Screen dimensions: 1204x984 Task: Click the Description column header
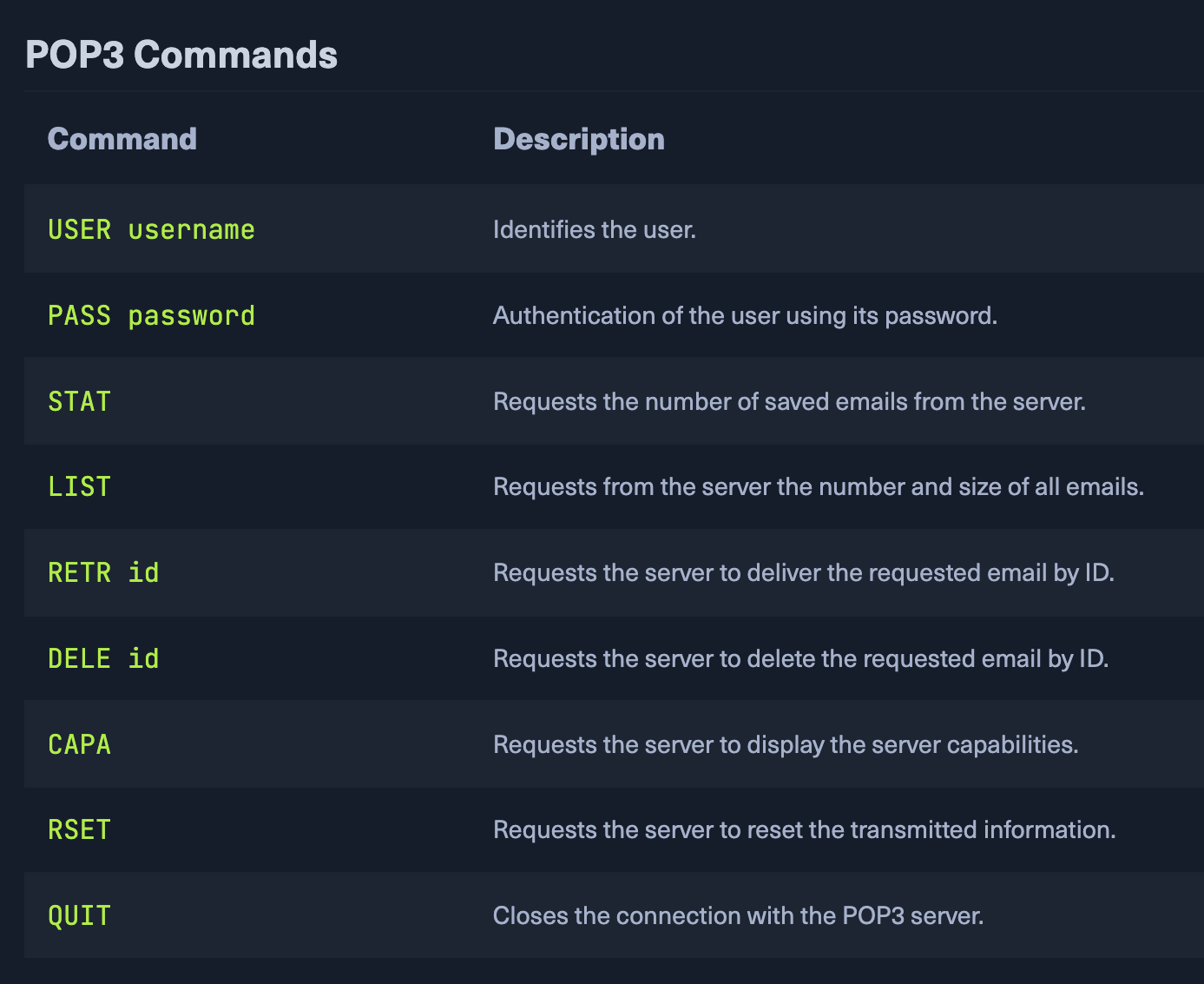point(579,139)
